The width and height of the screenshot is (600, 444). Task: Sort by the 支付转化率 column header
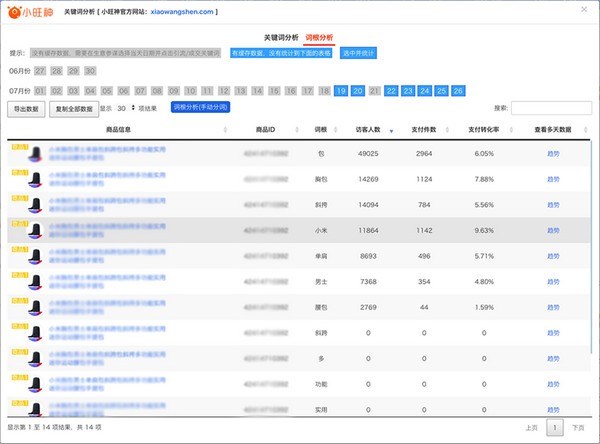[x=484, y=130]
